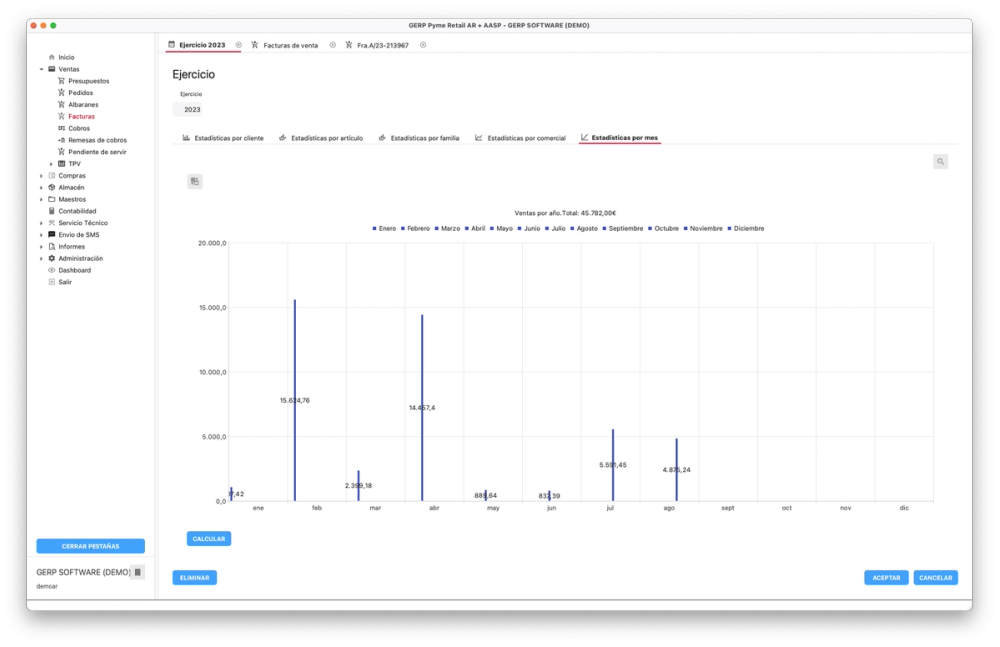Select the Albaranes cart icon
Viewport: 1000px width, 647px height.
click(61, 105)
